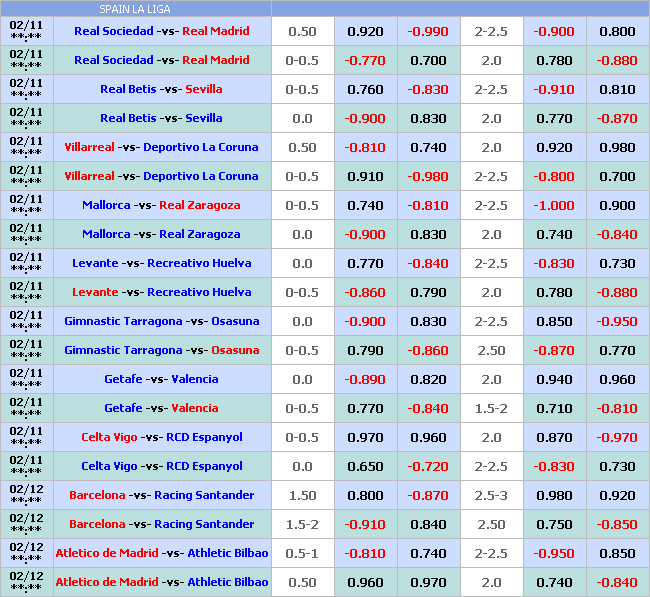This screenshot has width=650, height=597.
Task: Select the 0.810 over/under odds for Real Betis
Action: (x=617, y=89)
